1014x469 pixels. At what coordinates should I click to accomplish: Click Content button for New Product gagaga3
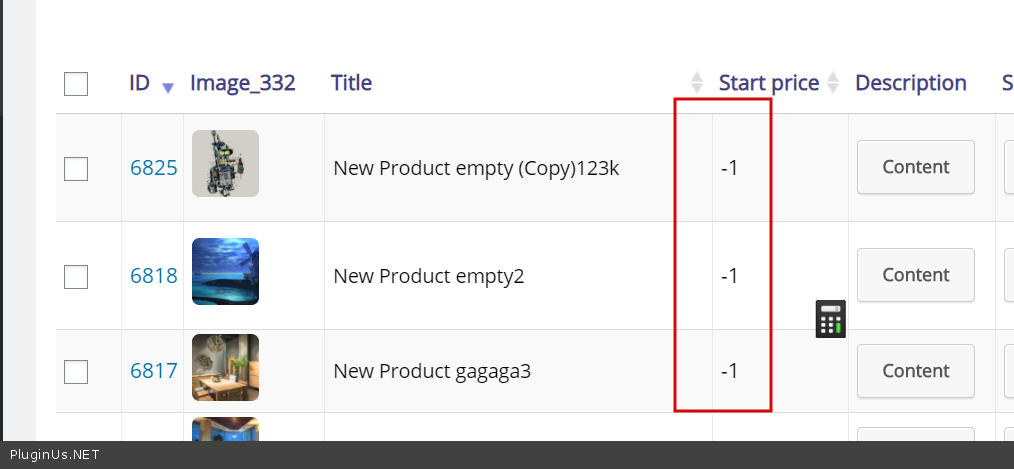915,371
